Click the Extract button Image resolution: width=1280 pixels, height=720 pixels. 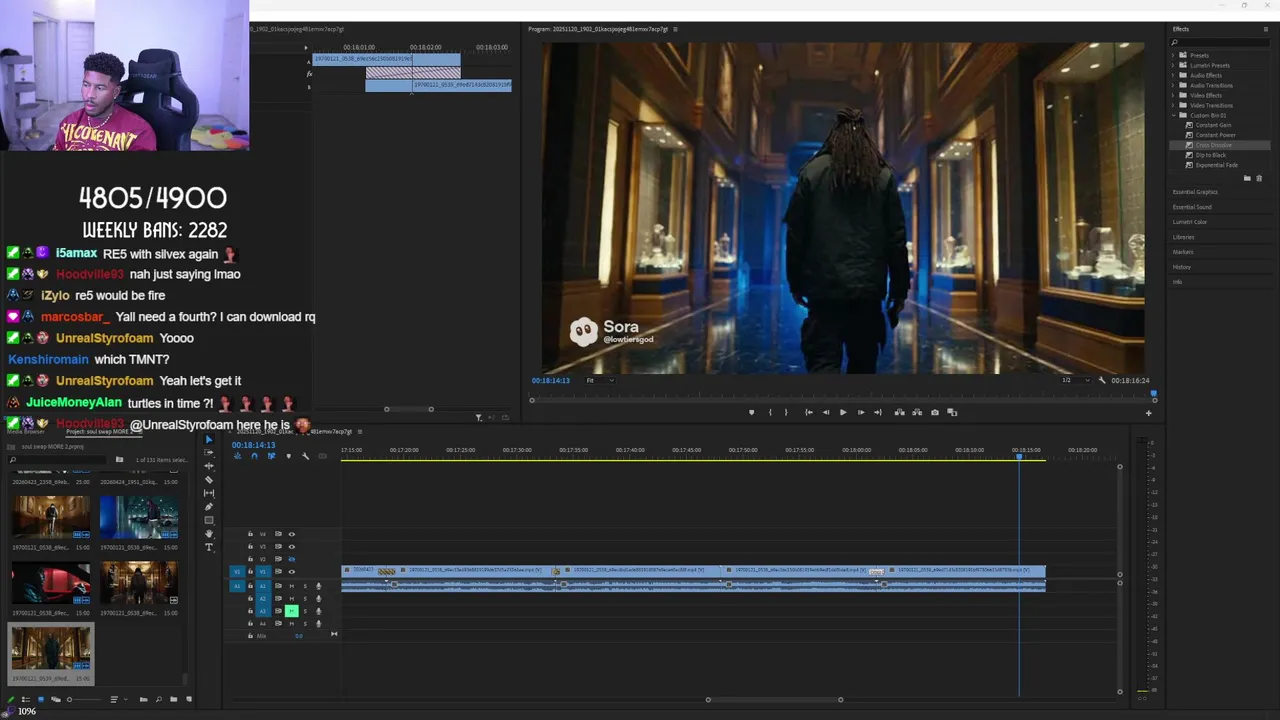pos(917,412)
